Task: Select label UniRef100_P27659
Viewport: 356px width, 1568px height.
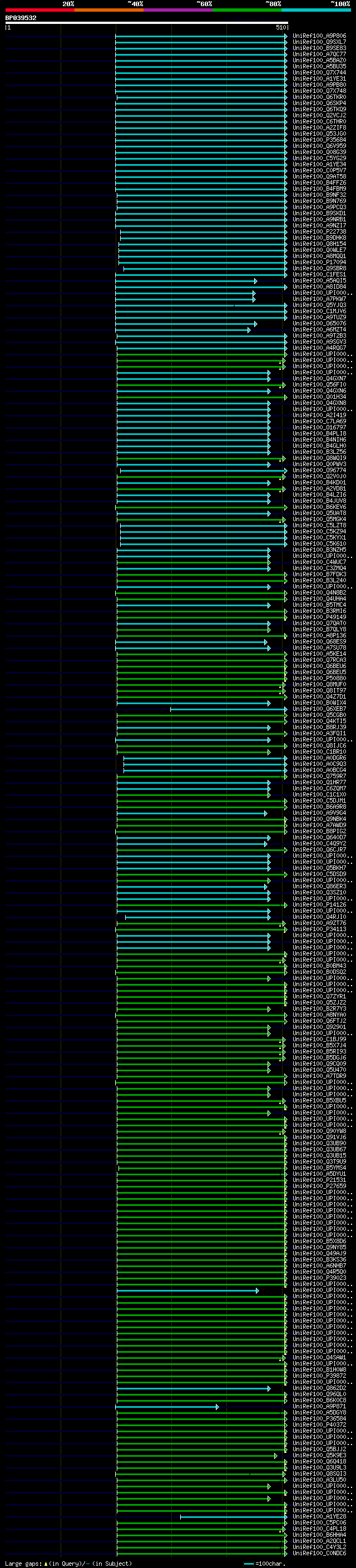Action: point(319,1186)
